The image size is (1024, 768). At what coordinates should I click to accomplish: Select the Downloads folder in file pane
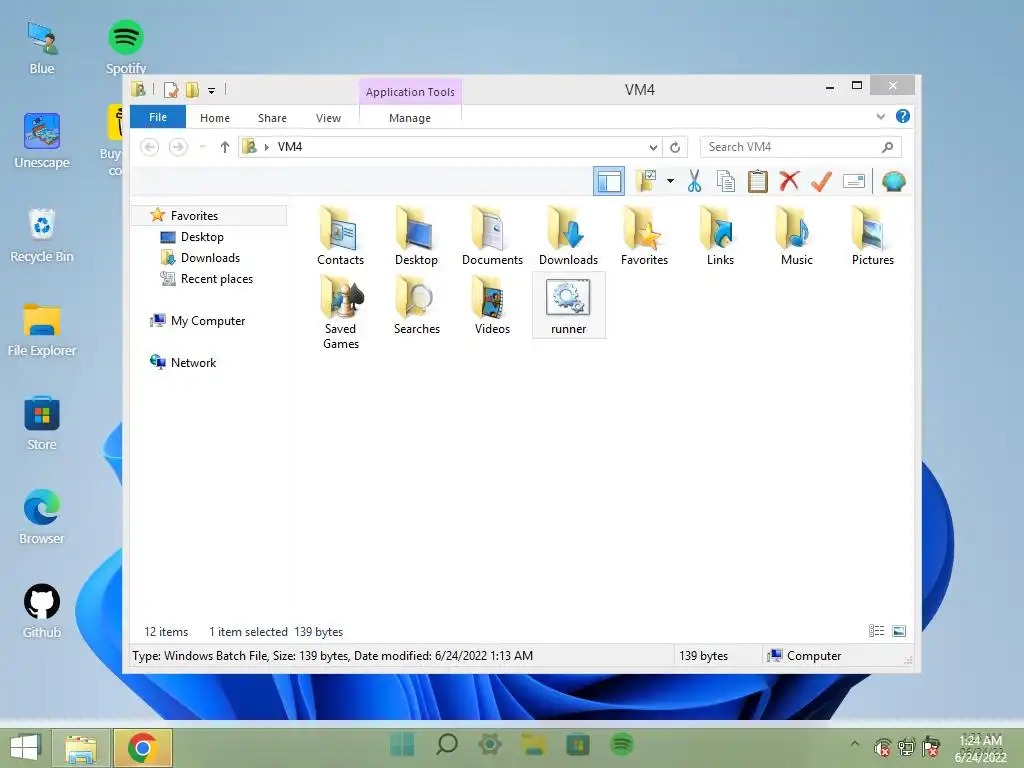[x=569, y=236]
